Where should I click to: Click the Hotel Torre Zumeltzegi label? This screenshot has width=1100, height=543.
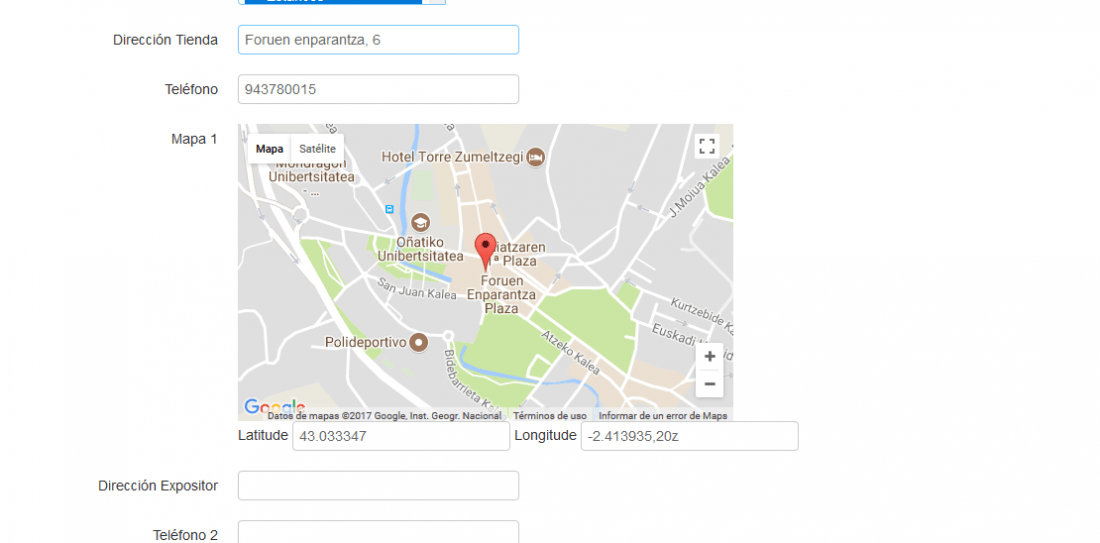pos(452,158)
